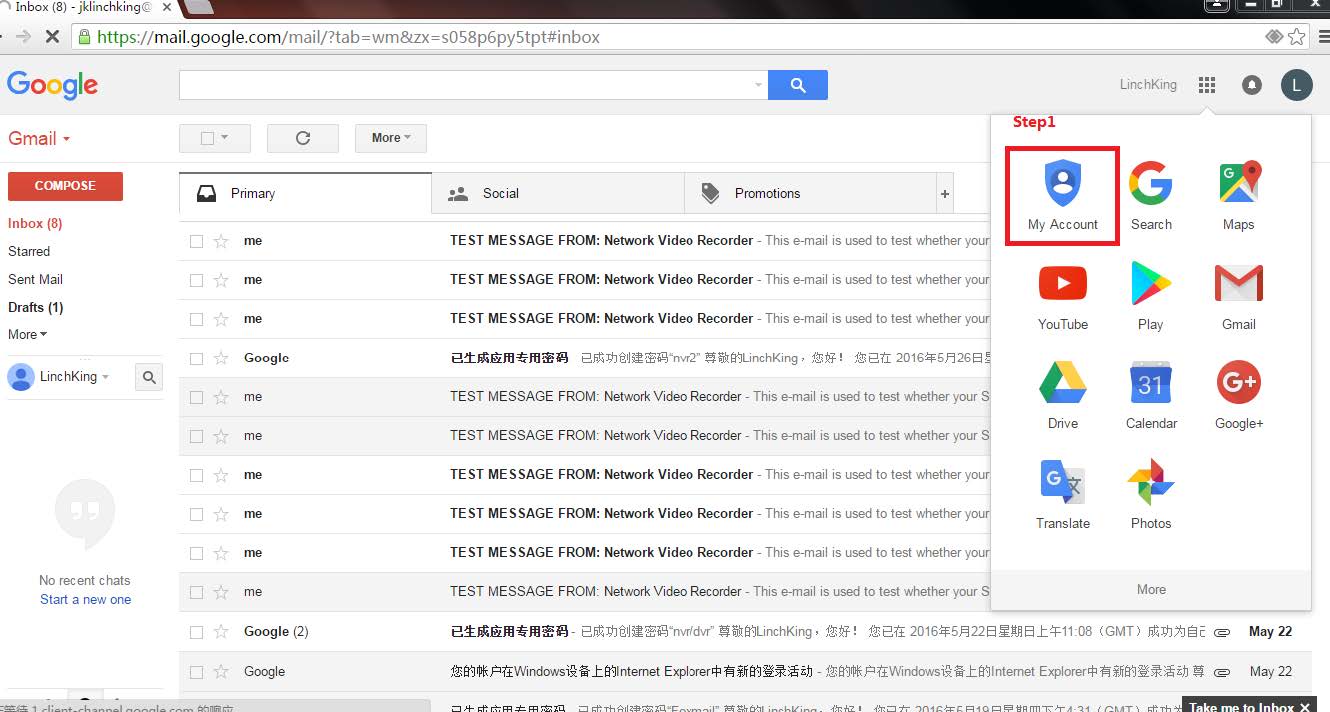The image size is (1330, 712).
Task: Open Google Drive app icon
Action: pos(1062,394)
